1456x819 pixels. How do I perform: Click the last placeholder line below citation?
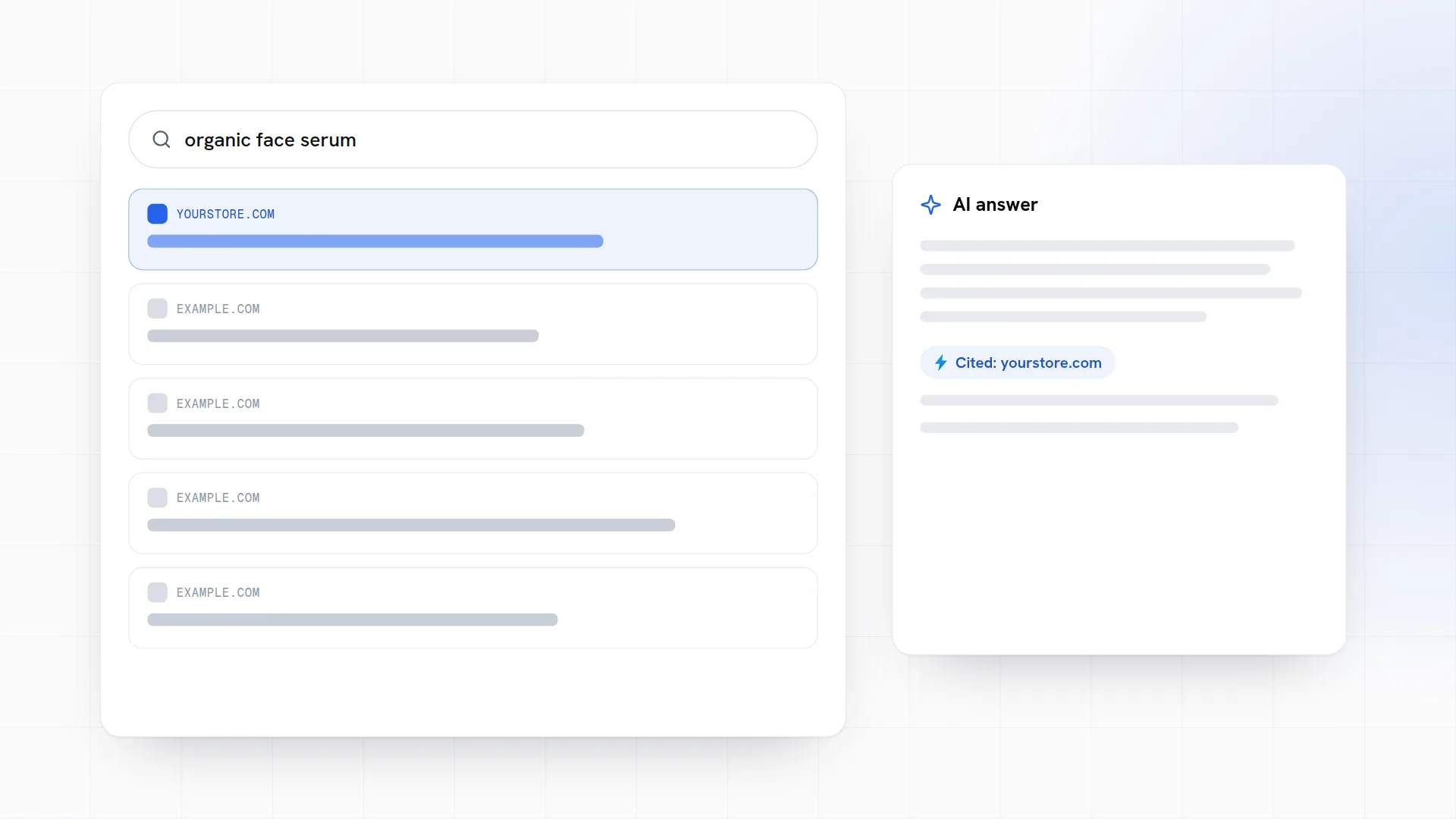pyautogui.click(x=1078, y=428)
